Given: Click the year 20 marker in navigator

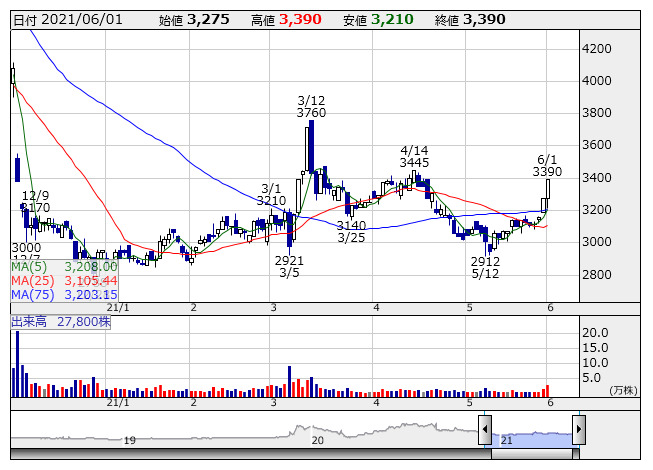Looking at the screenshot, I should coord(317,440).
